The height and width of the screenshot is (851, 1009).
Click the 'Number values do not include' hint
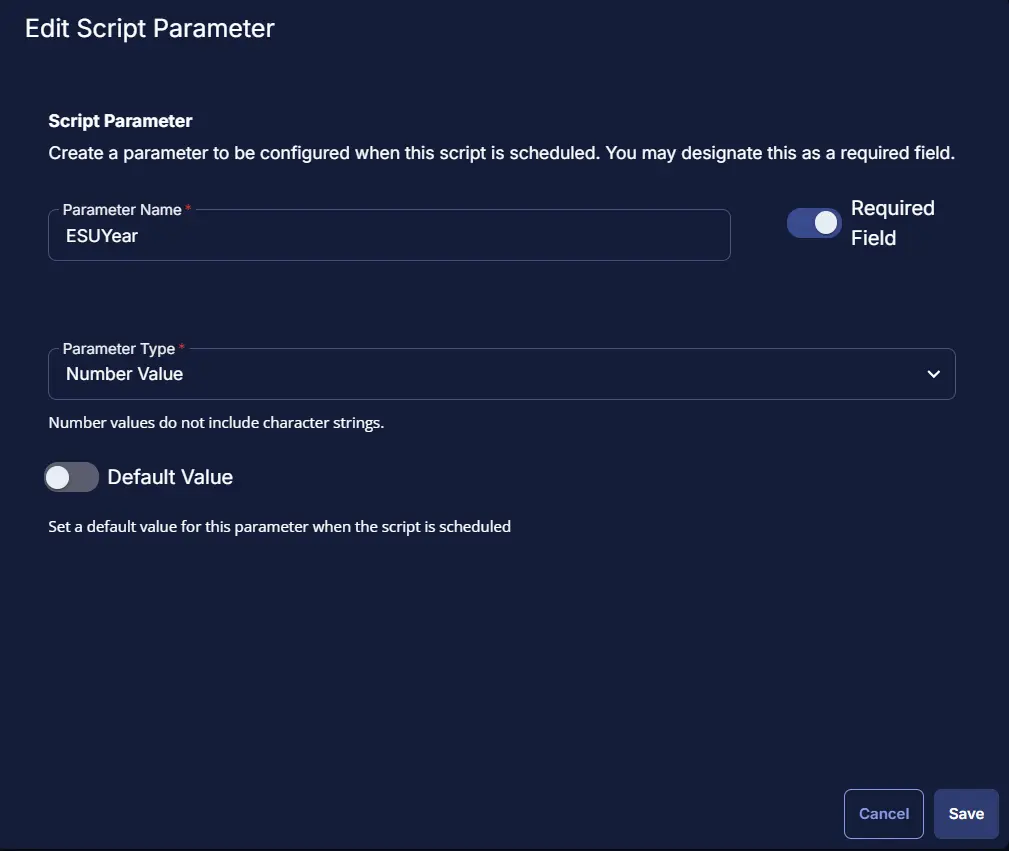[216, 423]
